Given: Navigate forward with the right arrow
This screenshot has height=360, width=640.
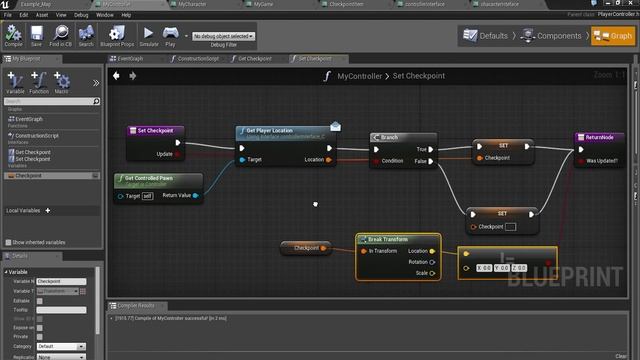Looking at the screenshot, I should point(133,76).
